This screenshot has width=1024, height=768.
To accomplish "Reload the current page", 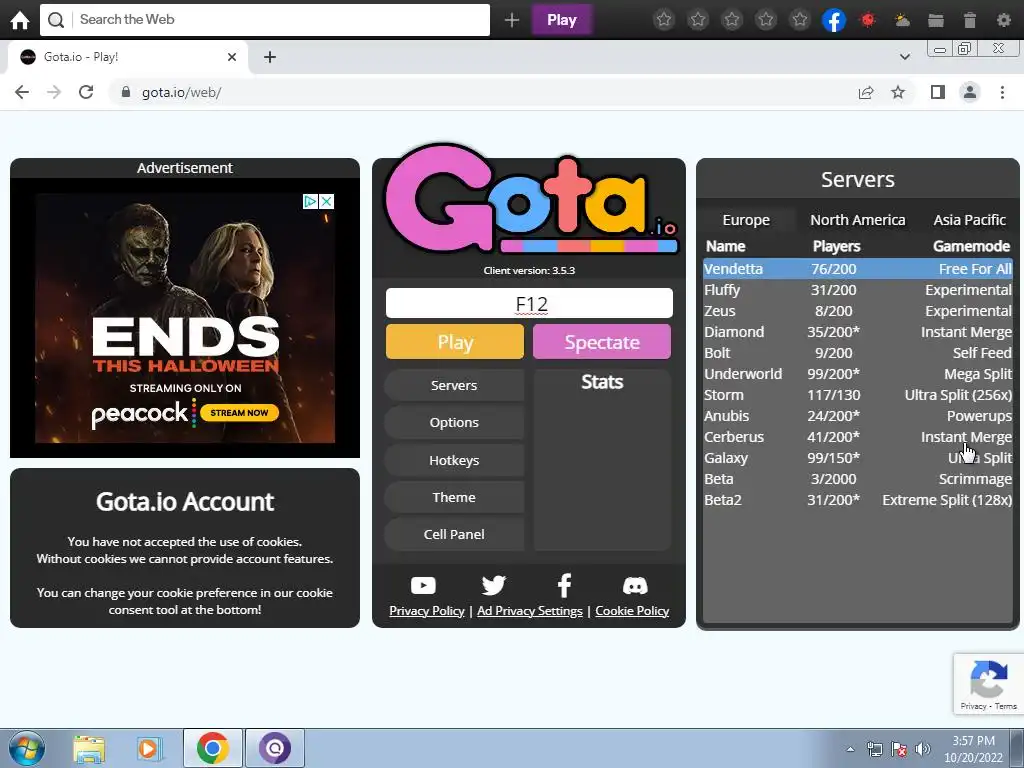I will pos(86,92).
